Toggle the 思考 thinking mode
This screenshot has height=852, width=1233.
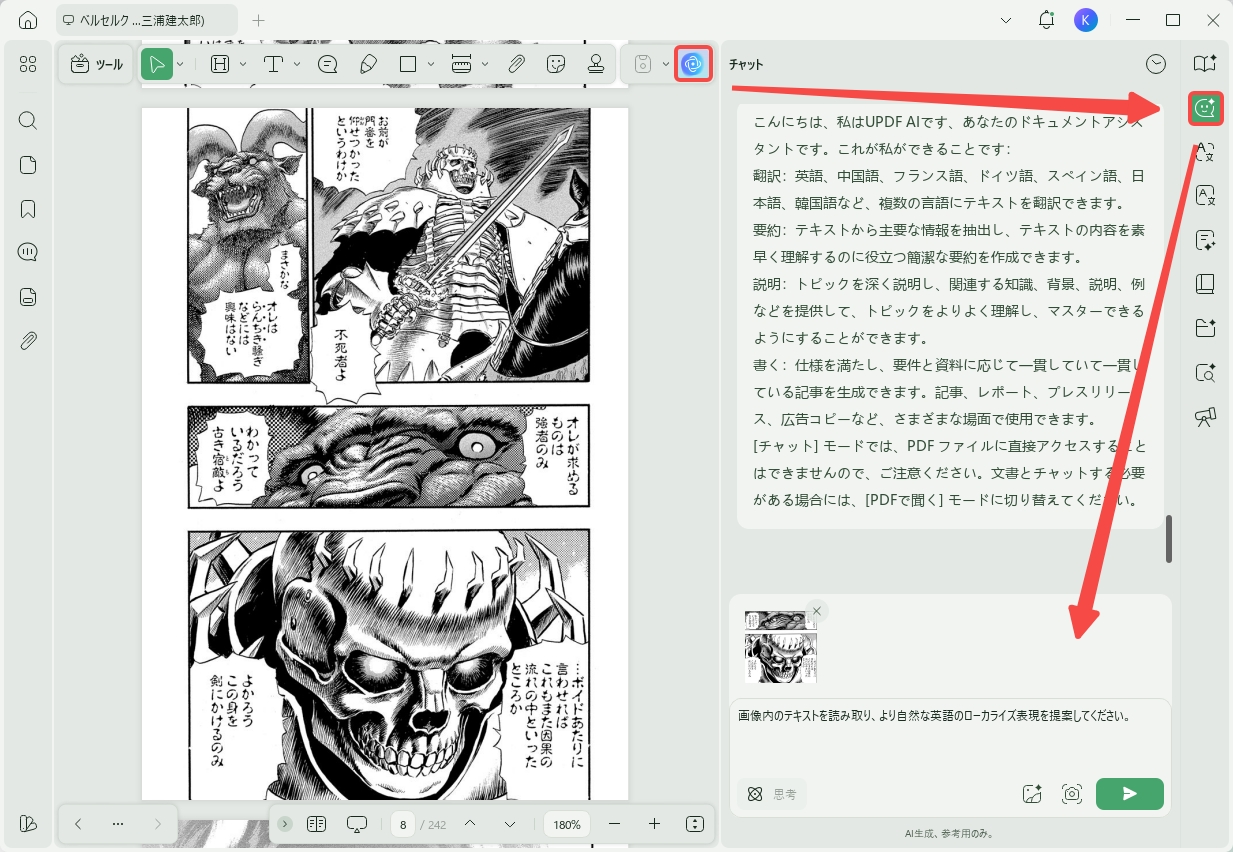coord(772,794)
